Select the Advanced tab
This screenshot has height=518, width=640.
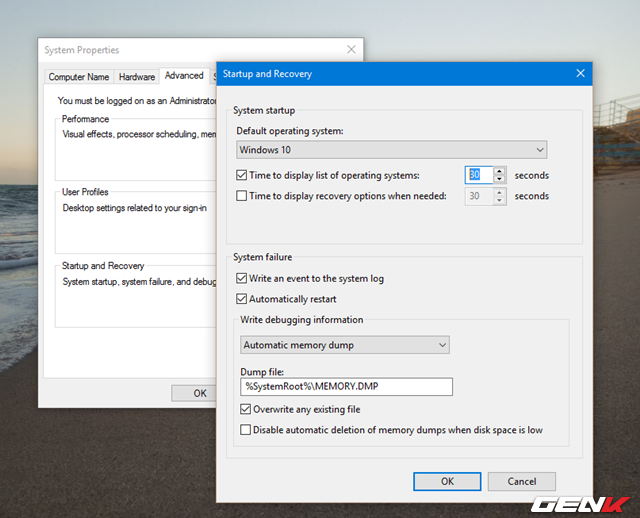click(184, 76)
